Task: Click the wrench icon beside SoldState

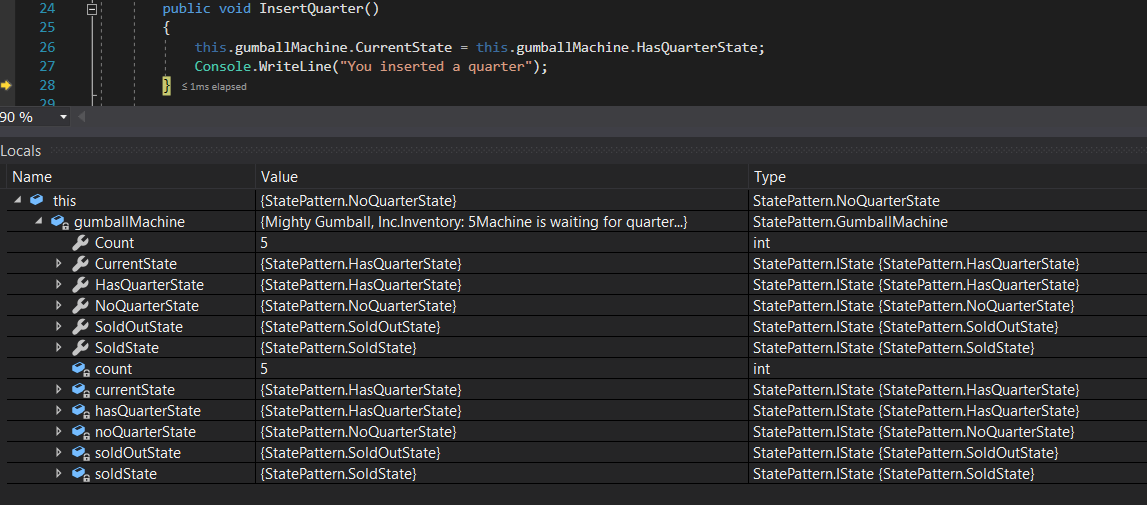Action: (80, 348)
